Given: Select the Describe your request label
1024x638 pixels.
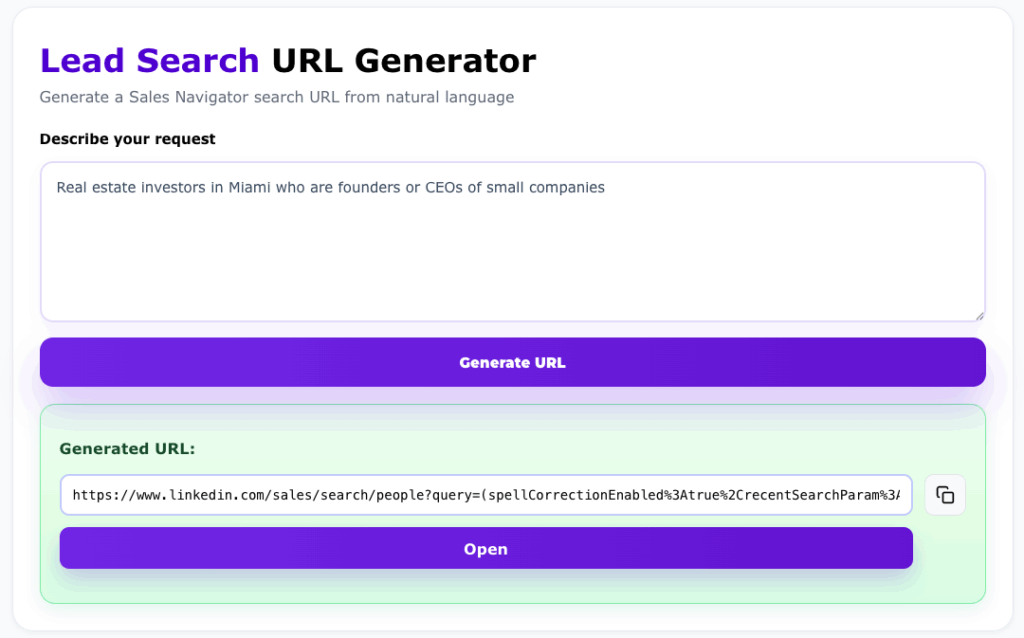Looking at the screenshot, I should coord(127,139).
